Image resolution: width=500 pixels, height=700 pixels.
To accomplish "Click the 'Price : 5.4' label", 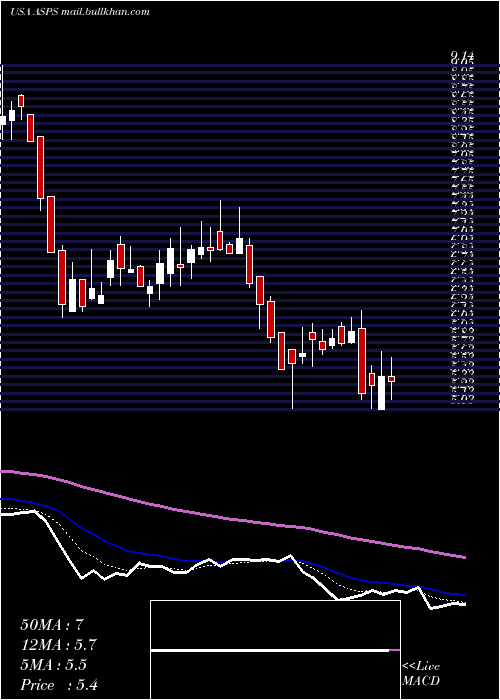I will [59, 685].
